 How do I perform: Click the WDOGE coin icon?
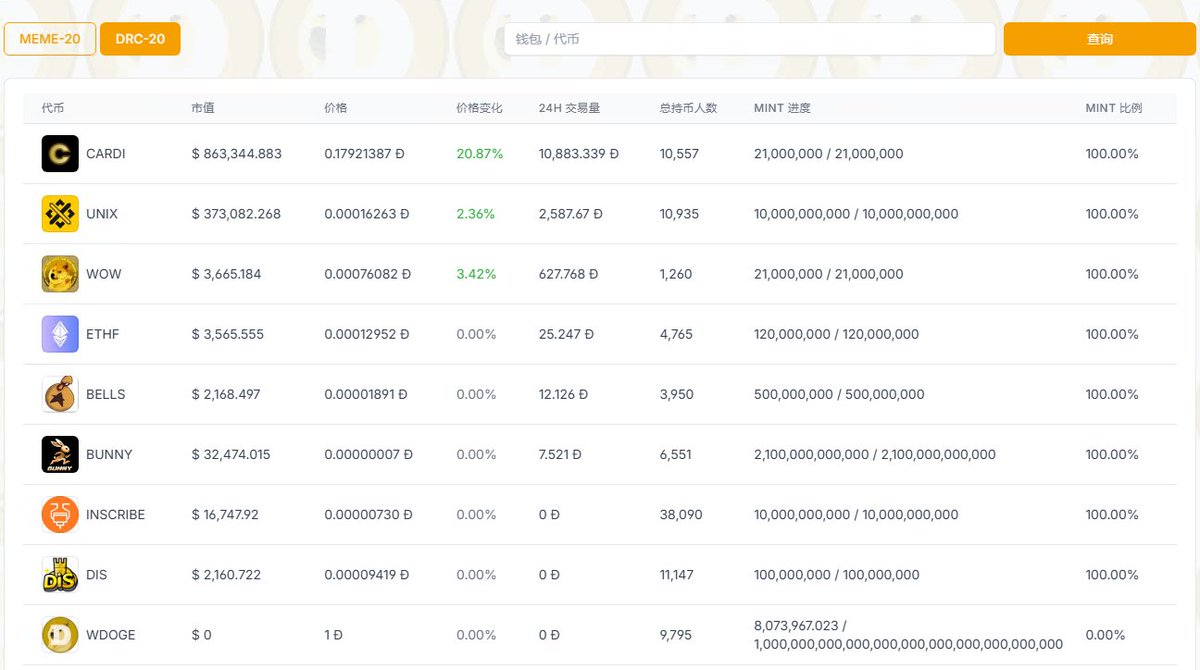[x=59, y=633]
